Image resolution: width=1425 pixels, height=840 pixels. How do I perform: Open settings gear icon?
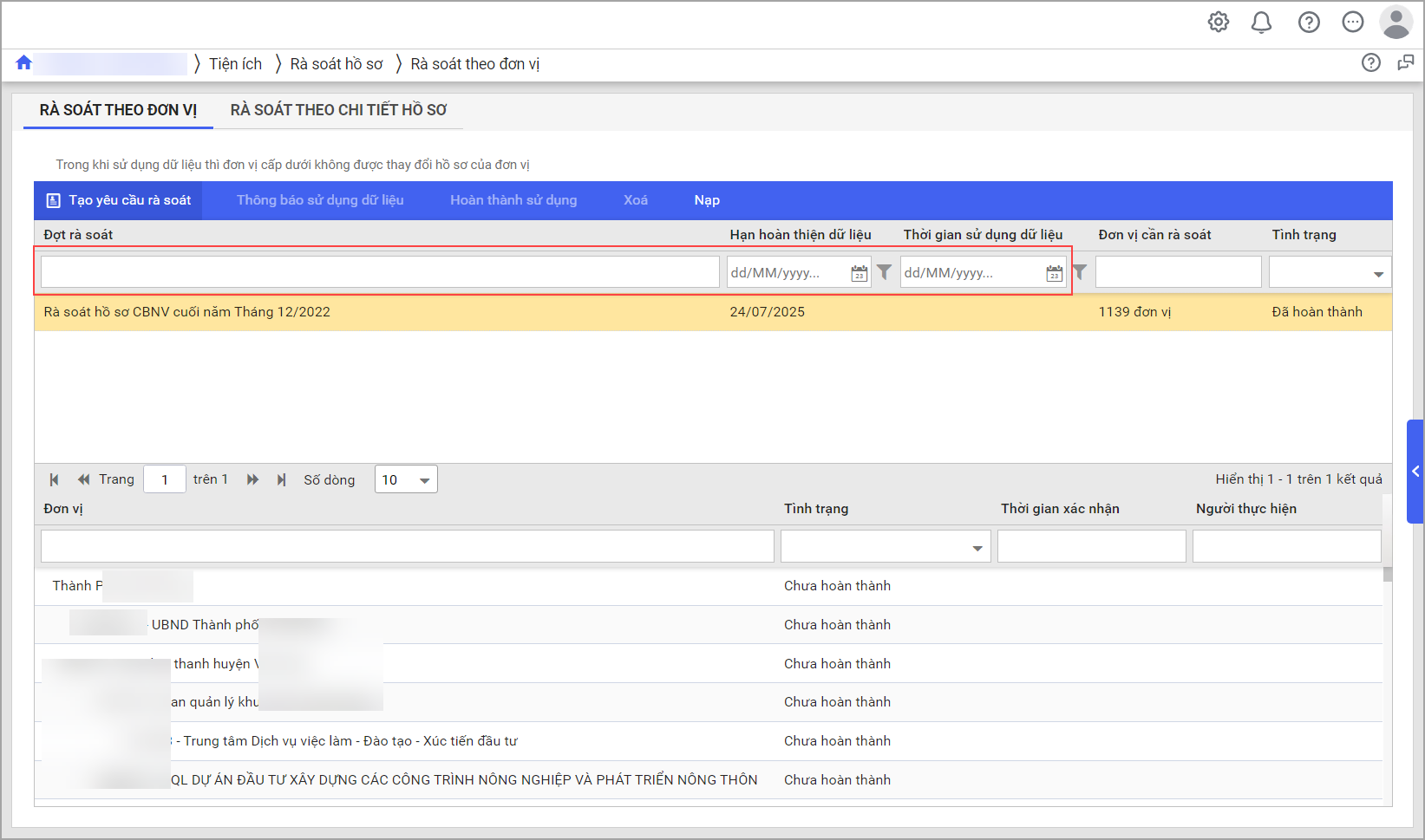click(x=1219, y=22)
